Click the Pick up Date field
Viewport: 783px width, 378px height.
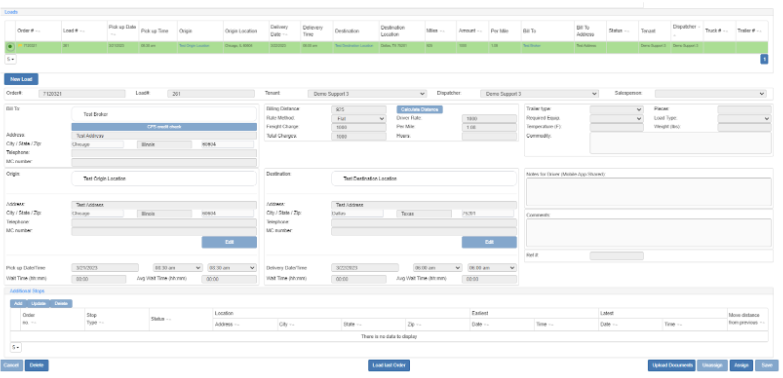pos(105,268)
